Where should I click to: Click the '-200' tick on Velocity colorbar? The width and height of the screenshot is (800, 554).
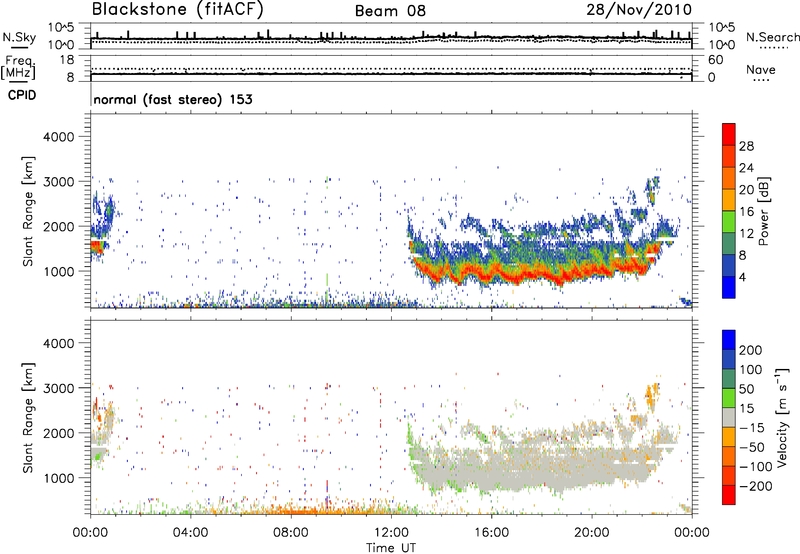click(x=755, y=486)
